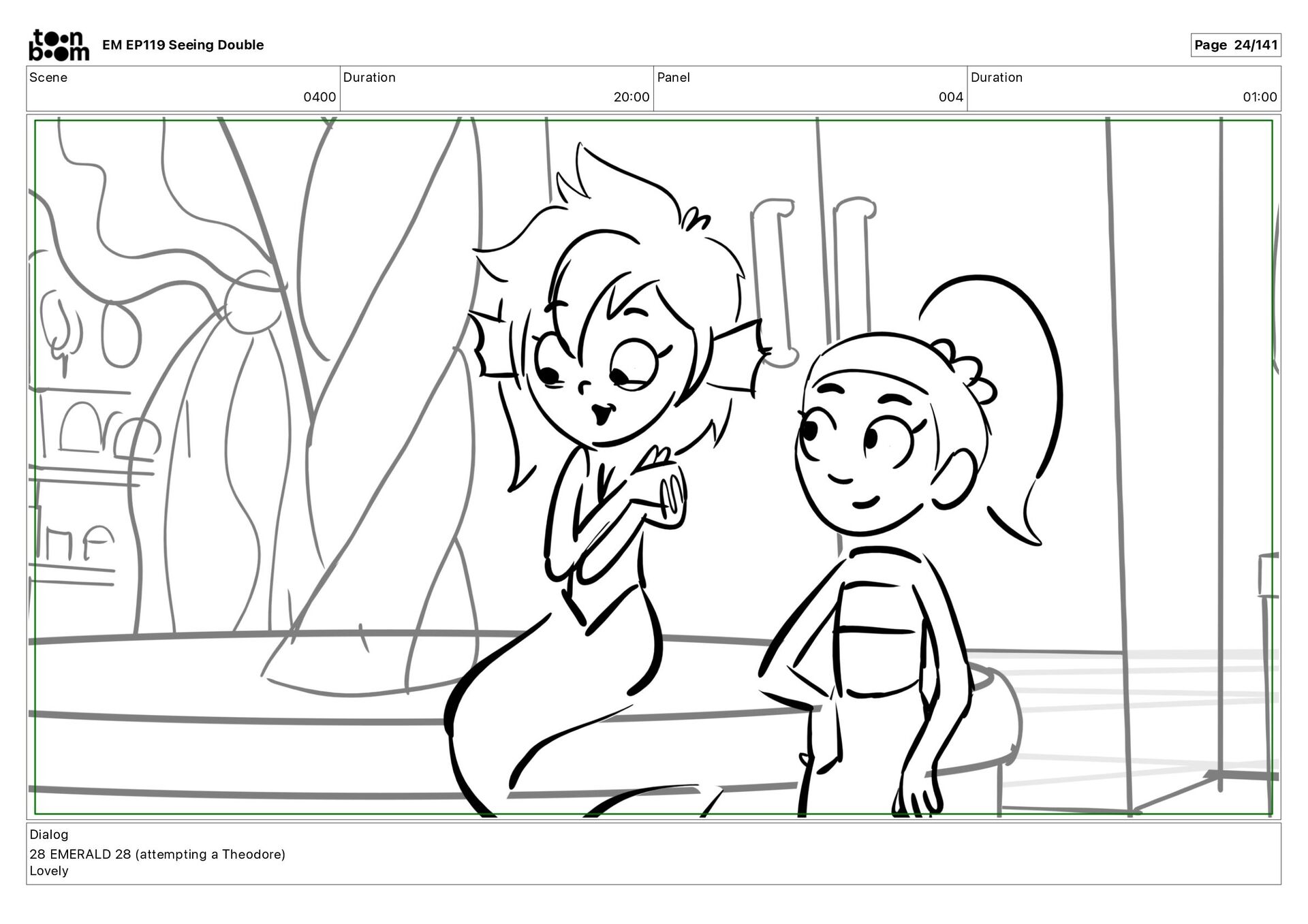Click the Scene header label
The width and height of the screenshot is (1308, 924).
click(x=48, y=78)
